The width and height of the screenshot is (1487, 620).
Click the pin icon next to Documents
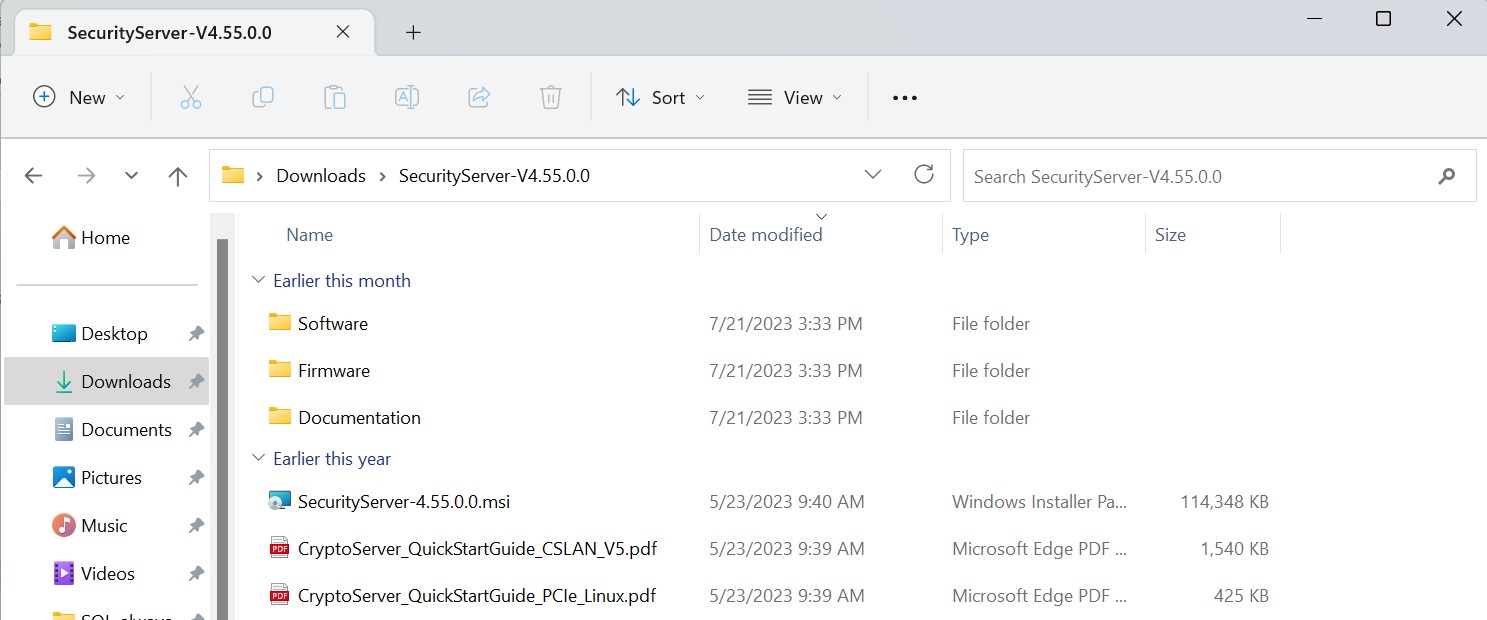click(197, 430)
